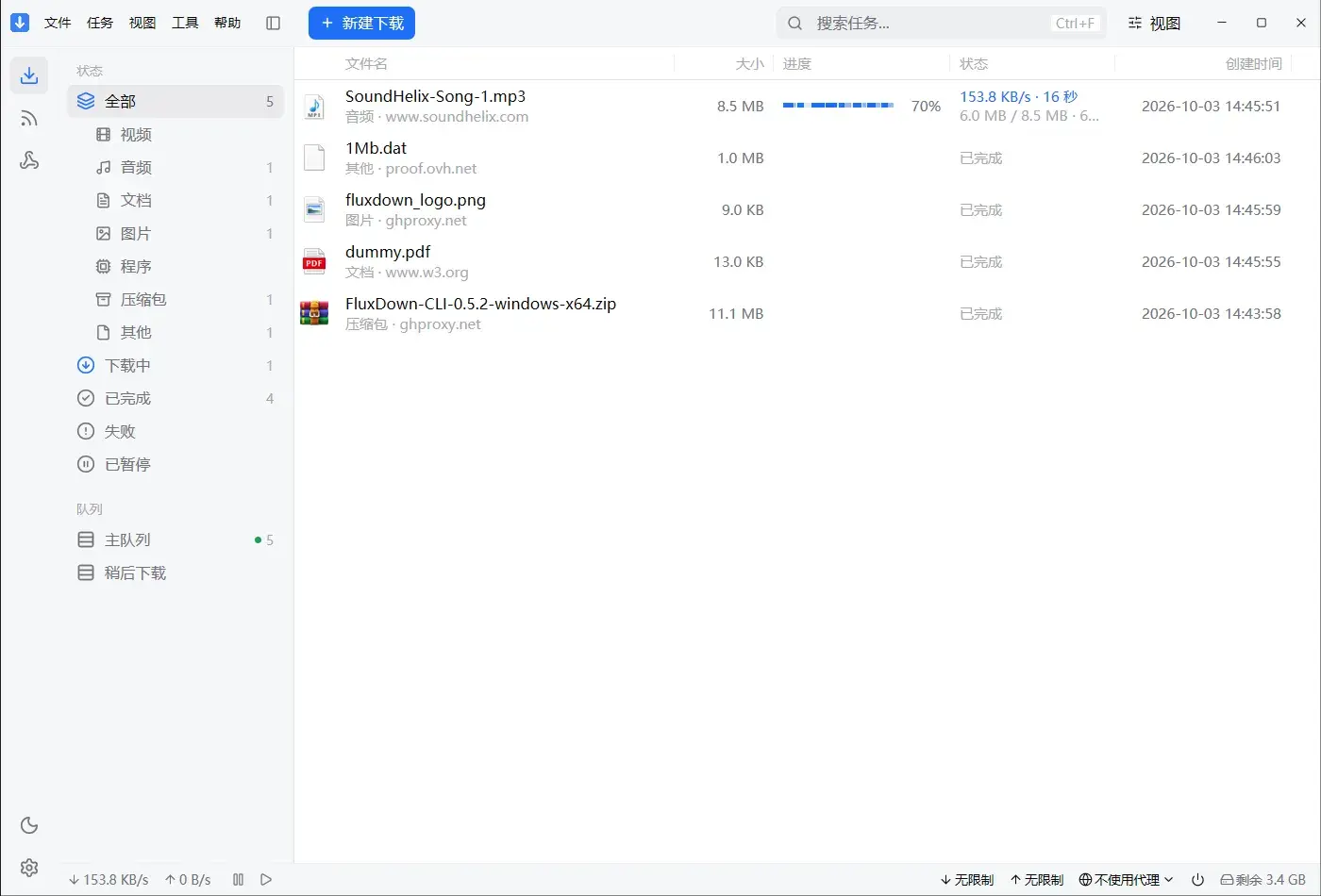Click the FluxDown app logo icon
Image resolution: width=1321 pixels, height=896 pixels.
click(x=20, y=23)
